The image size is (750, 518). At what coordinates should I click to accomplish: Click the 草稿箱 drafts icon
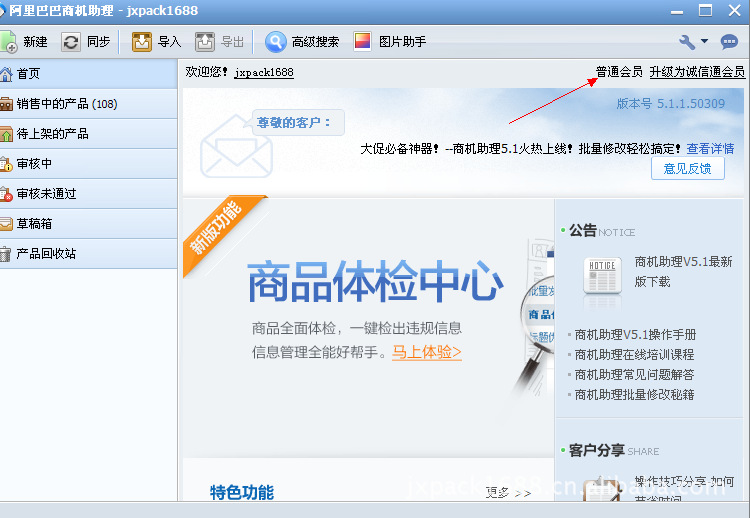tap(6, 224)
